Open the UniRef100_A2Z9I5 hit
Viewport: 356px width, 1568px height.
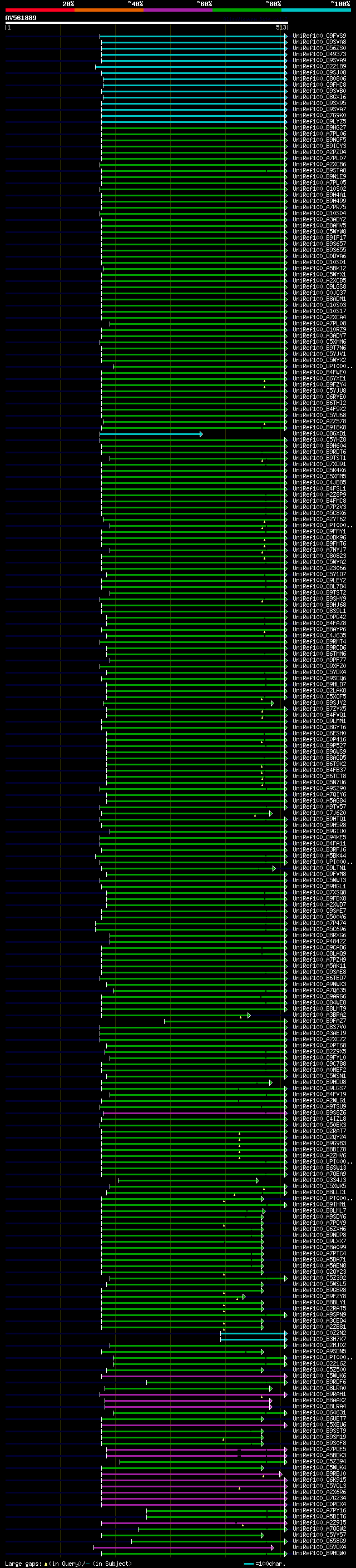coord(319,1522)
